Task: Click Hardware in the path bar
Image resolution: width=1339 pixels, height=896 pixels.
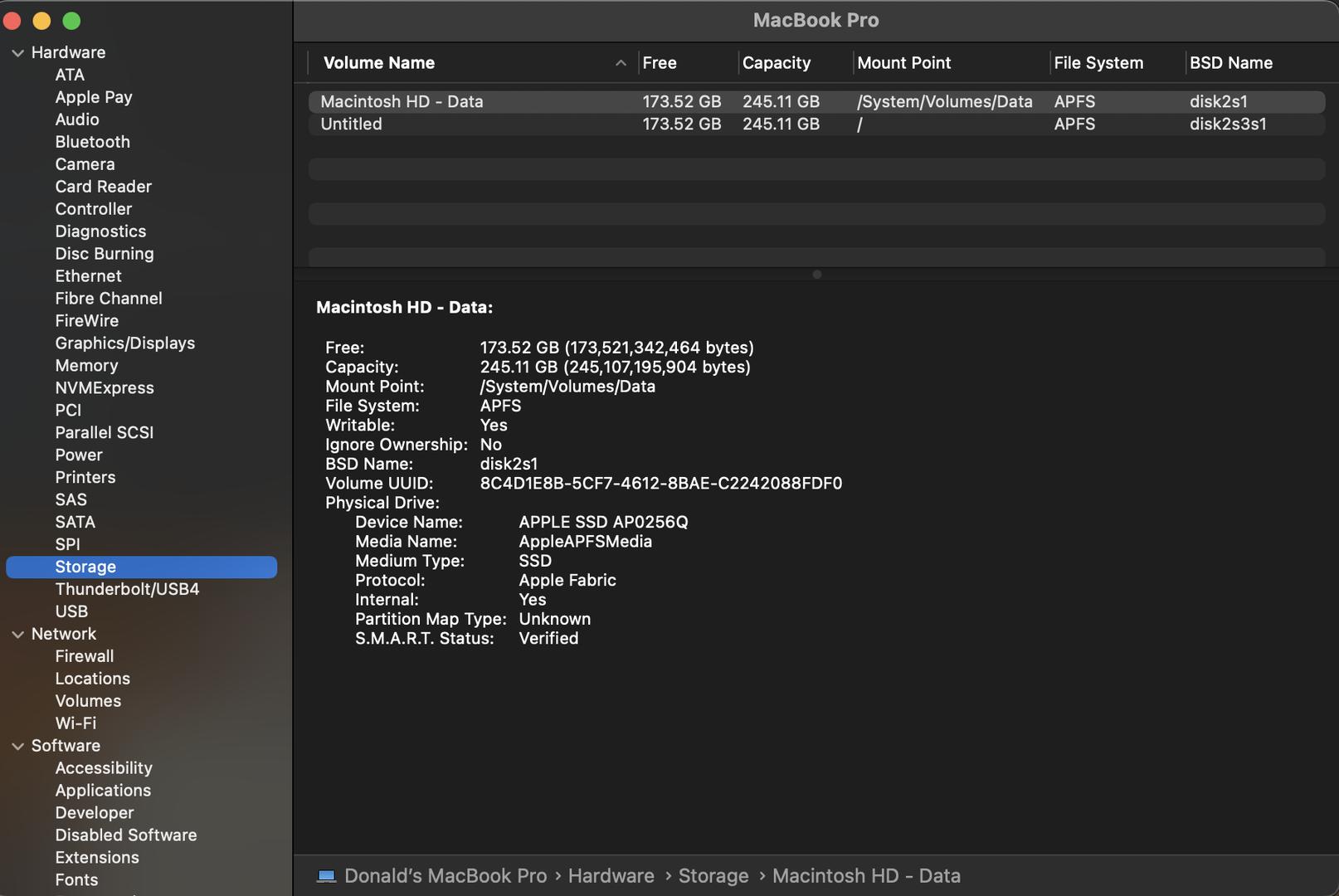Action: click(x=611, y=876)
